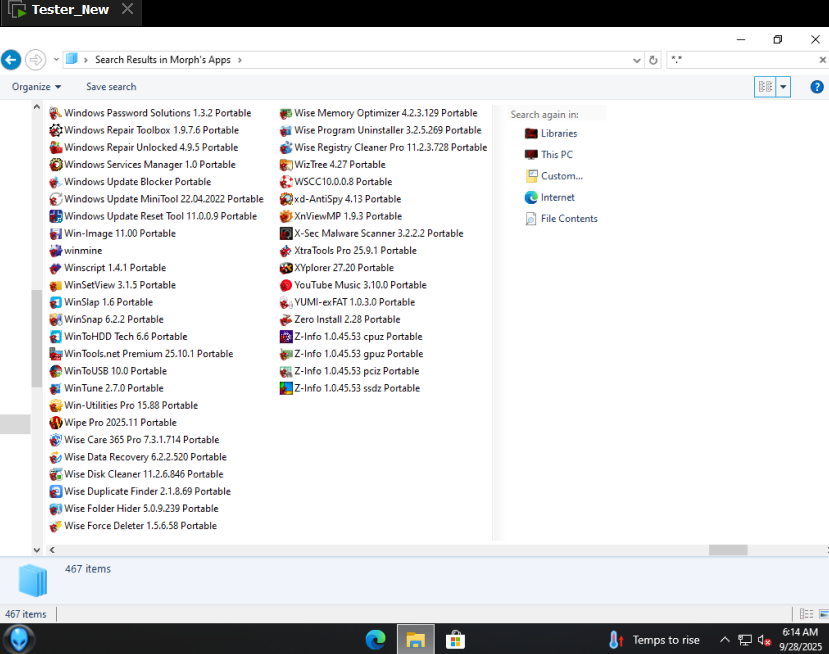Screen dimensions: 829x654
Task: Click Save search
Action: (x=111, y=87)
